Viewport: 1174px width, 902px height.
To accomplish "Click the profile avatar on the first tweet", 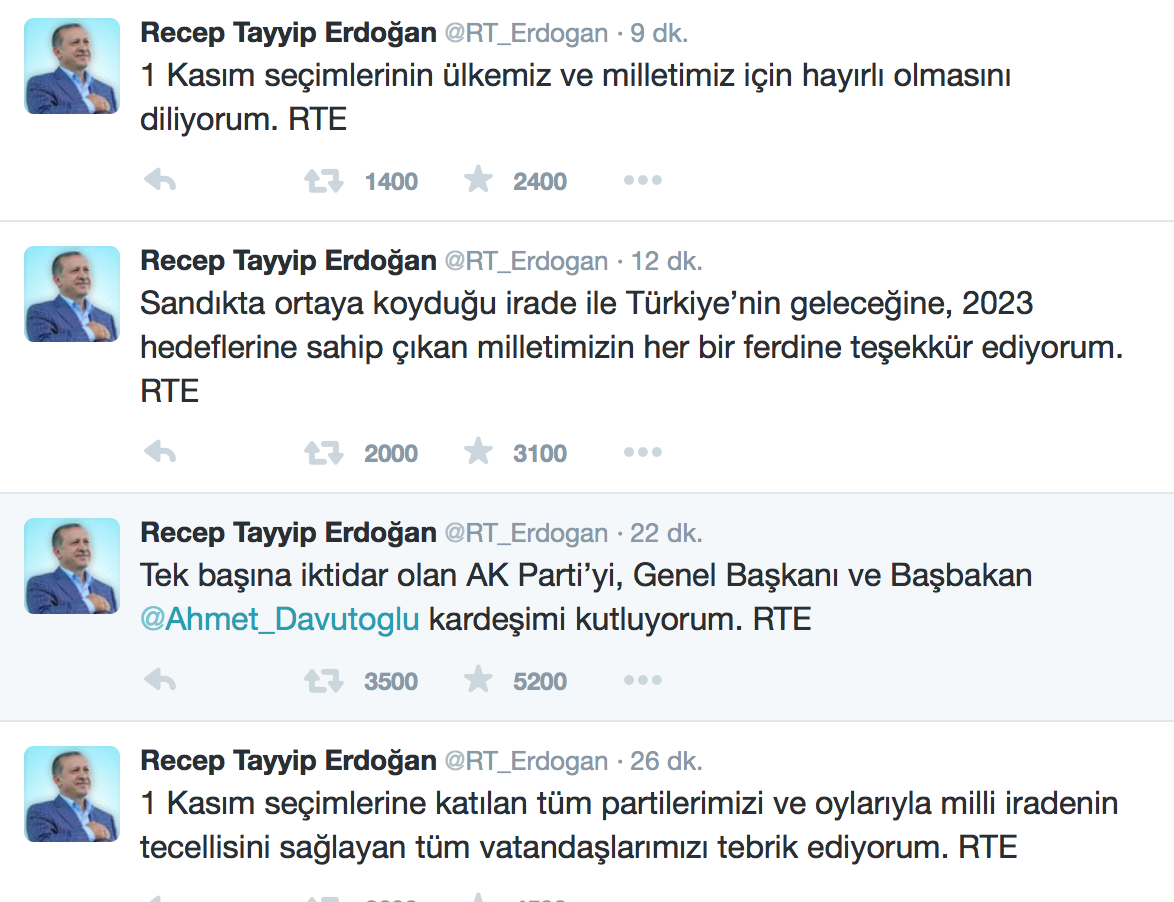I will 72,66.
